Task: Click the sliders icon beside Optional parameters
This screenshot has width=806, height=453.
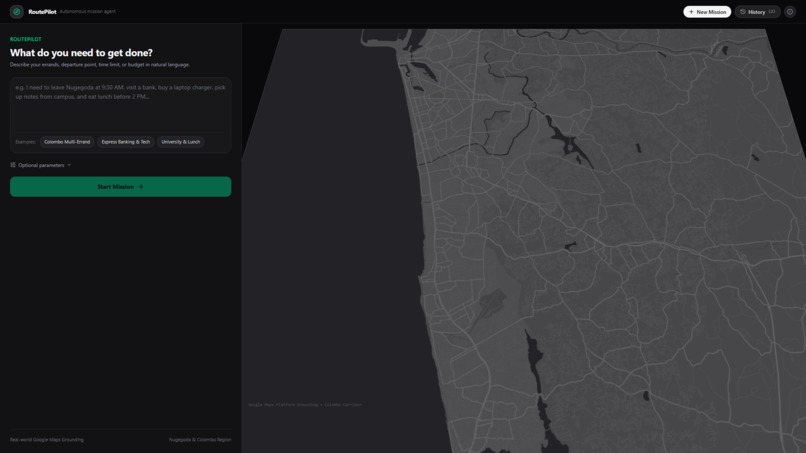Action: [13, 165]
